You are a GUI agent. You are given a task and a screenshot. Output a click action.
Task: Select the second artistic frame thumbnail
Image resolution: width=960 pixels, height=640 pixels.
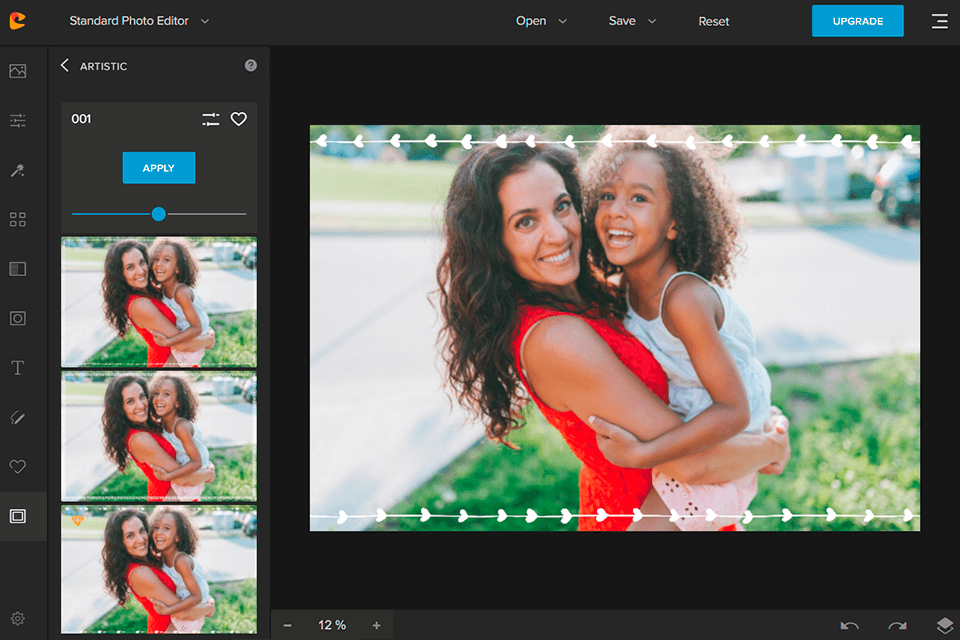click(159, 436)
